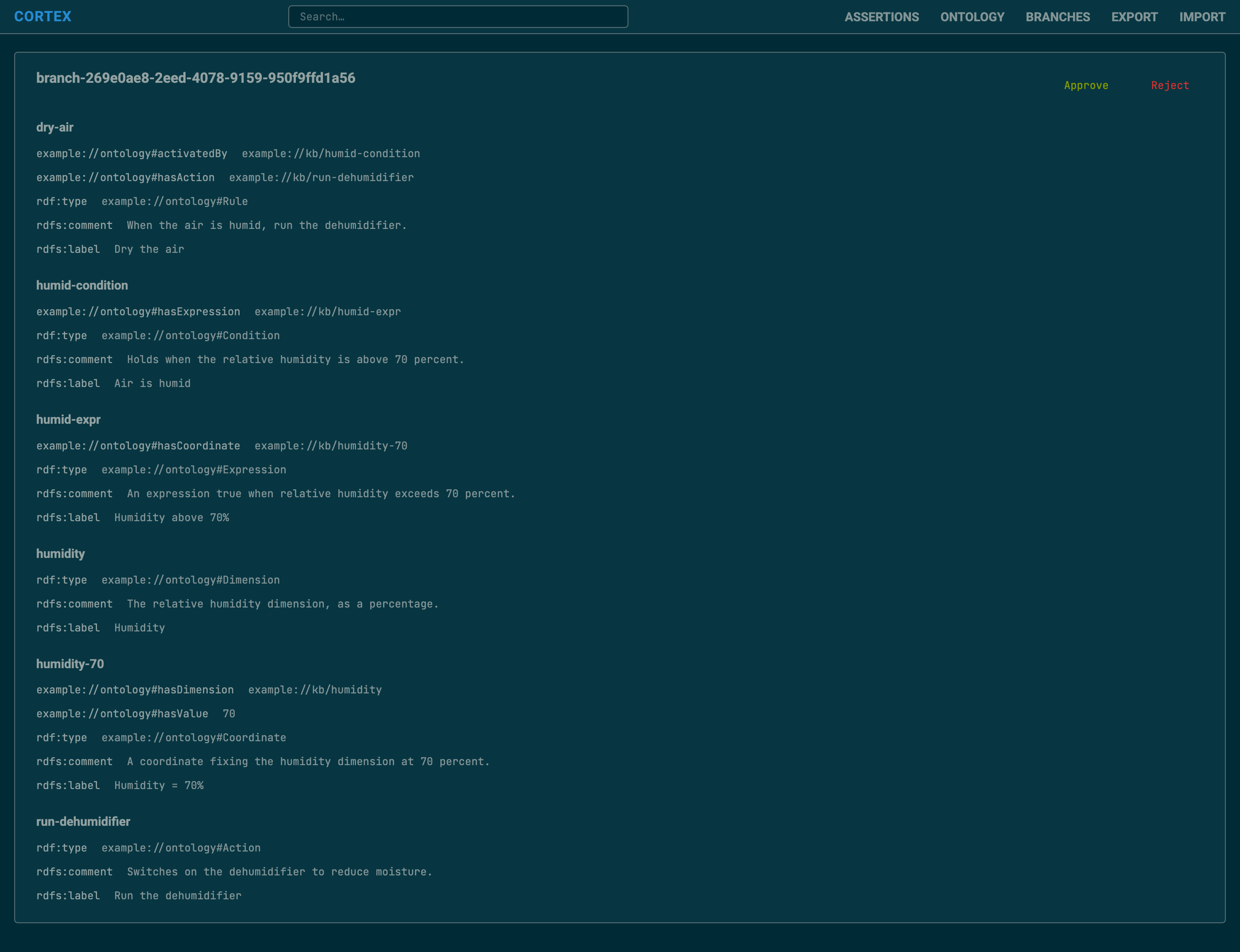Select the example://kb/humid-condition object value
This screenshot has height=952, width=1240.
(331, 154)
